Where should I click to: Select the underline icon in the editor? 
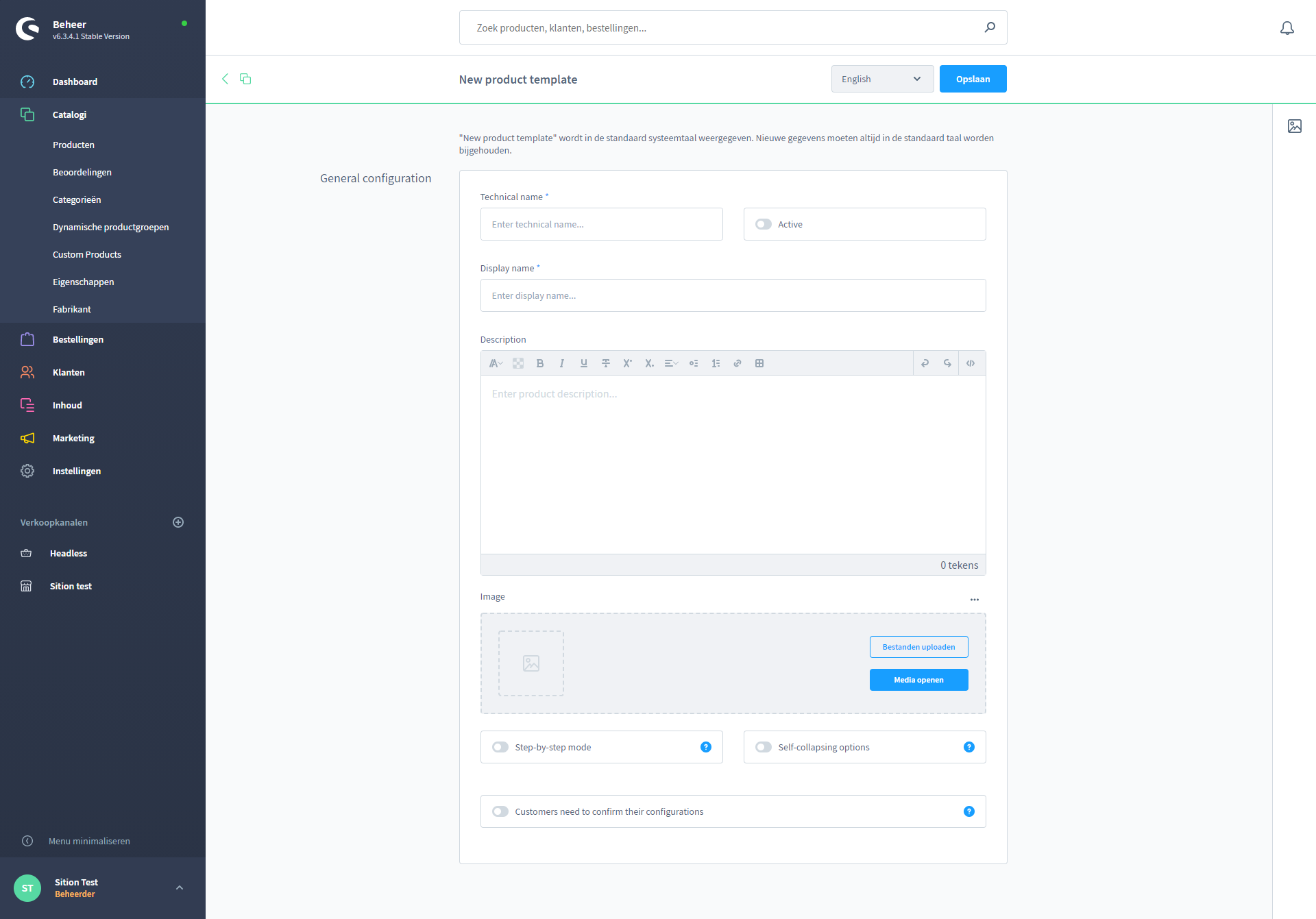point(583,363)
